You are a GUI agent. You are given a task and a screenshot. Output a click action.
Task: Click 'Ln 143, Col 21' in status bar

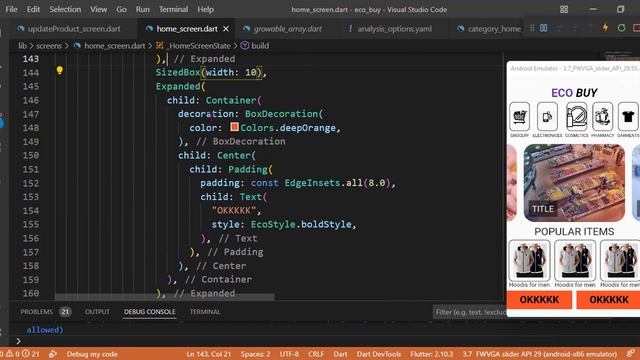tap(209, 354)
